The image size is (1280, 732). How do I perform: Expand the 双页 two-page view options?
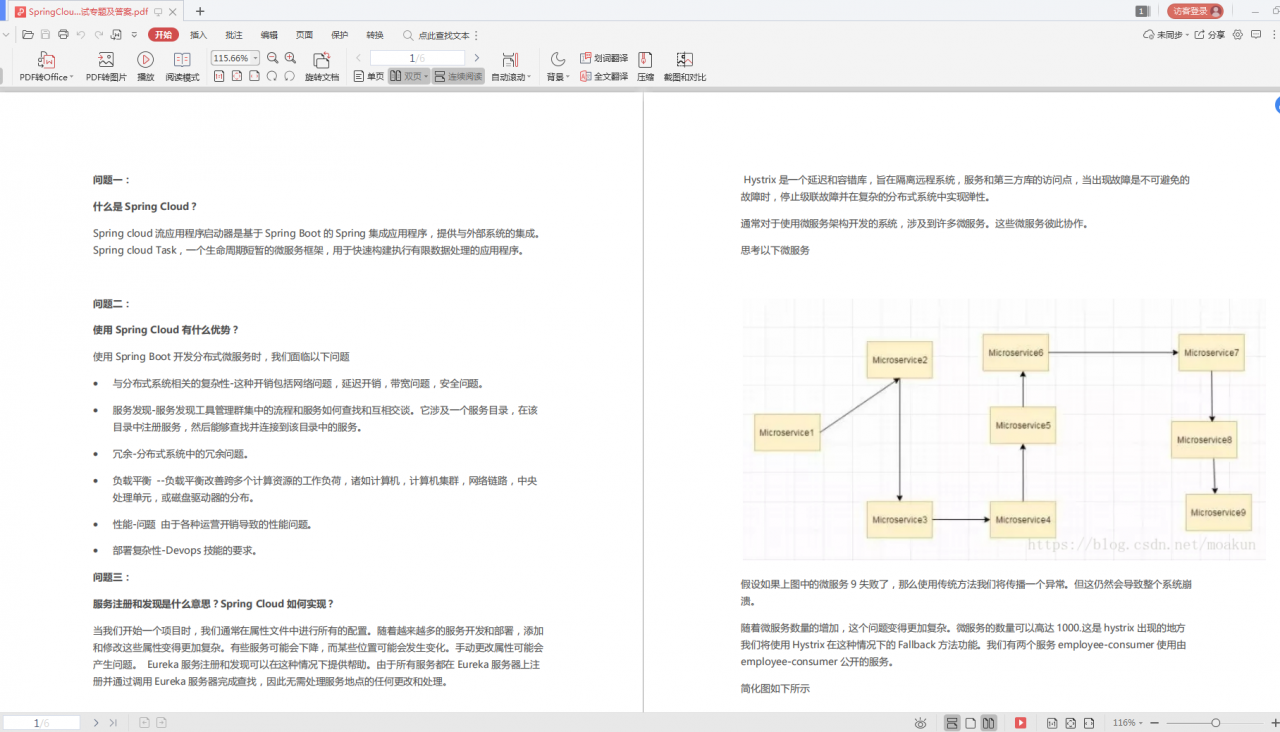tap(424, 76)
